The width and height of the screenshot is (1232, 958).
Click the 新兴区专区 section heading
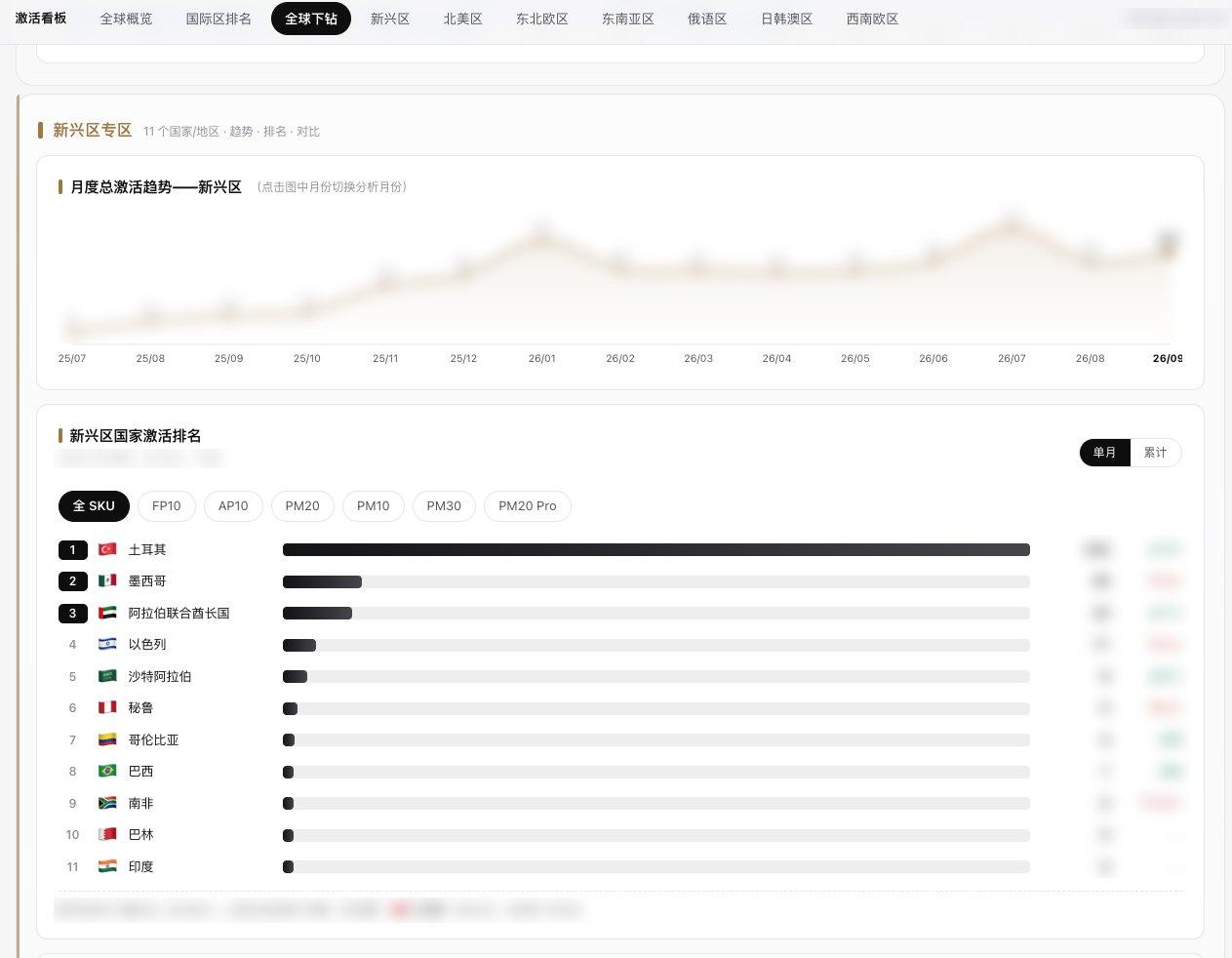(x=92, y=130)
